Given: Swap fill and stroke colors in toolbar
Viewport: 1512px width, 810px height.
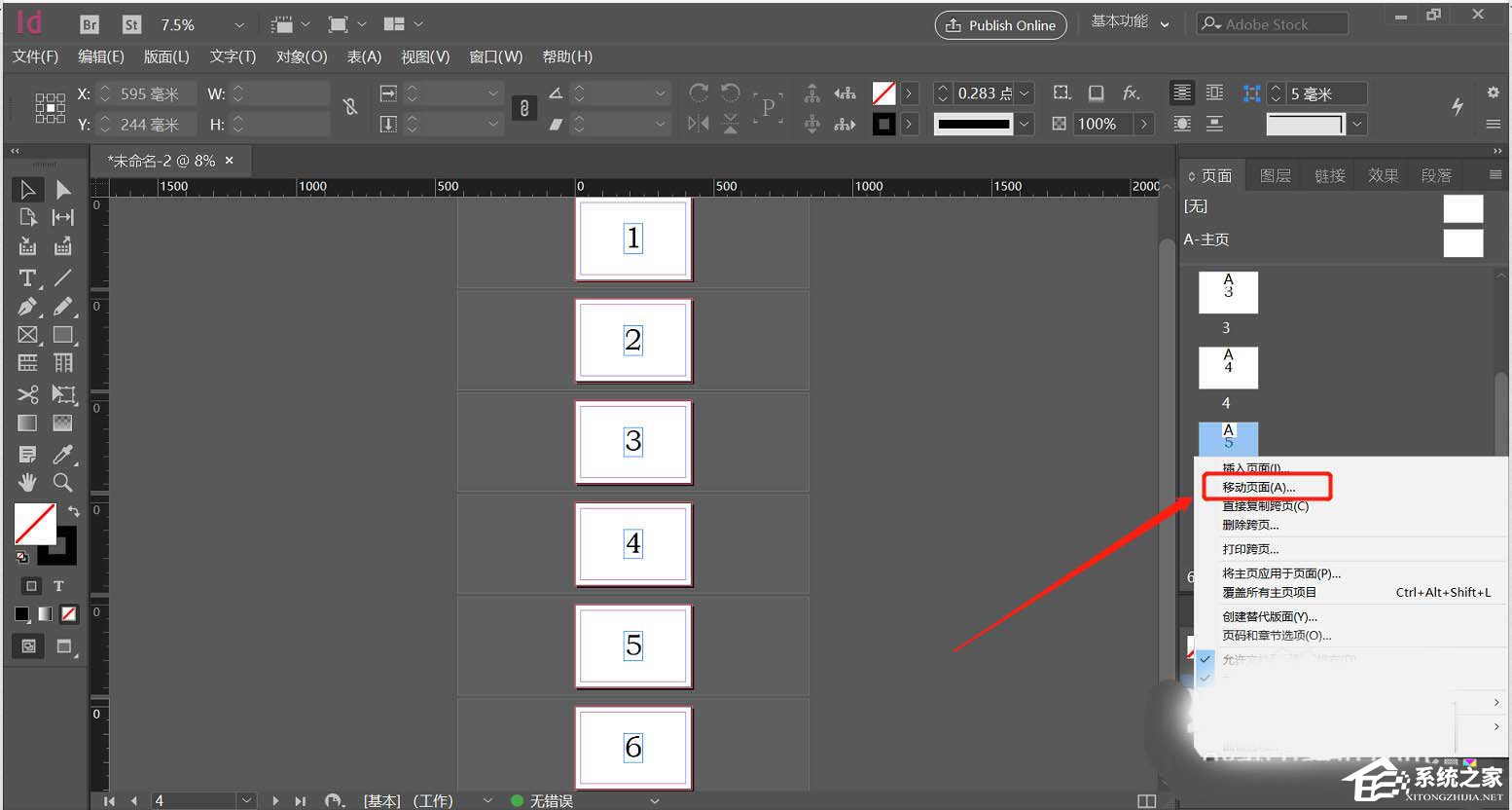Looking at the screenshot, I should [x=73, y=510].
